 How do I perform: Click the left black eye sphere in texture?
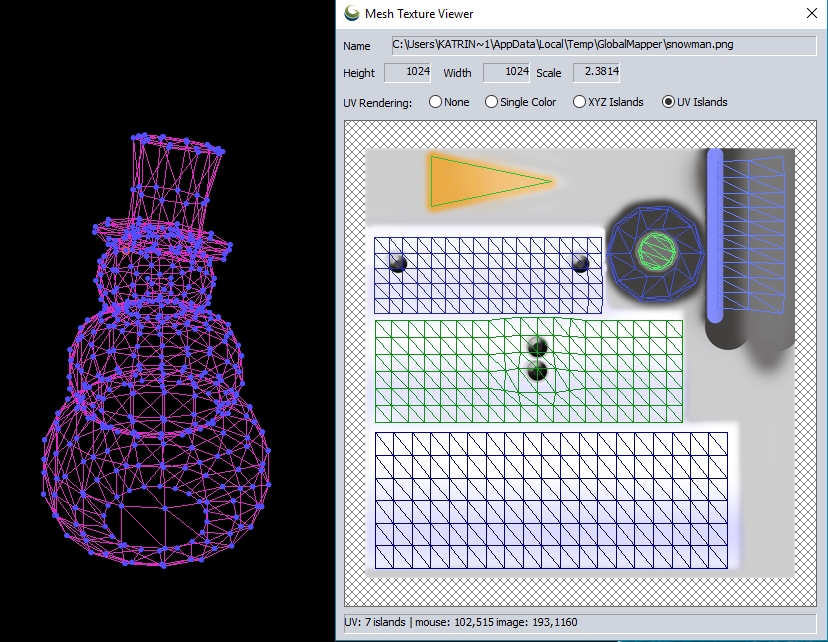coord(397,264)
